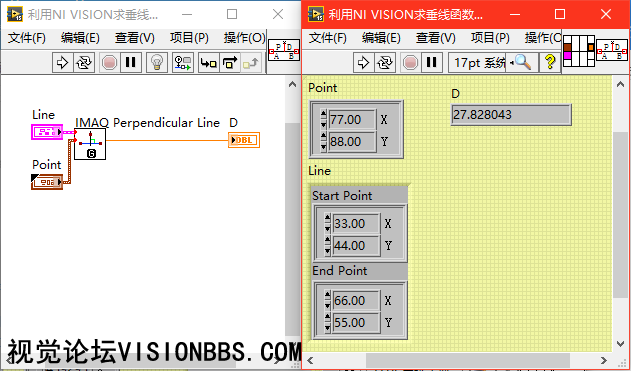Click front panel vertical scrollbar thumb
Viewport: 631px width, 371px height.
point(620,215)
